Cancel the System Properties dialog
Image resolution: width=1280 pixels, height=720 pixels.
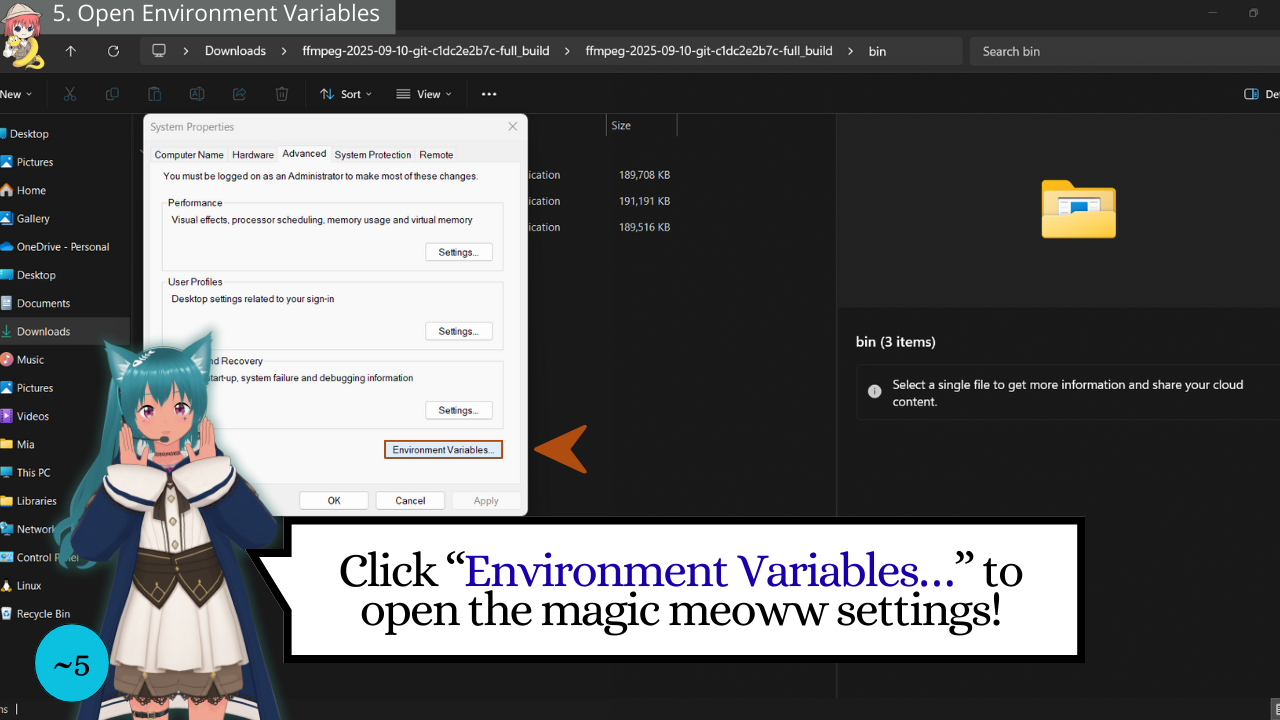[410, 501]
